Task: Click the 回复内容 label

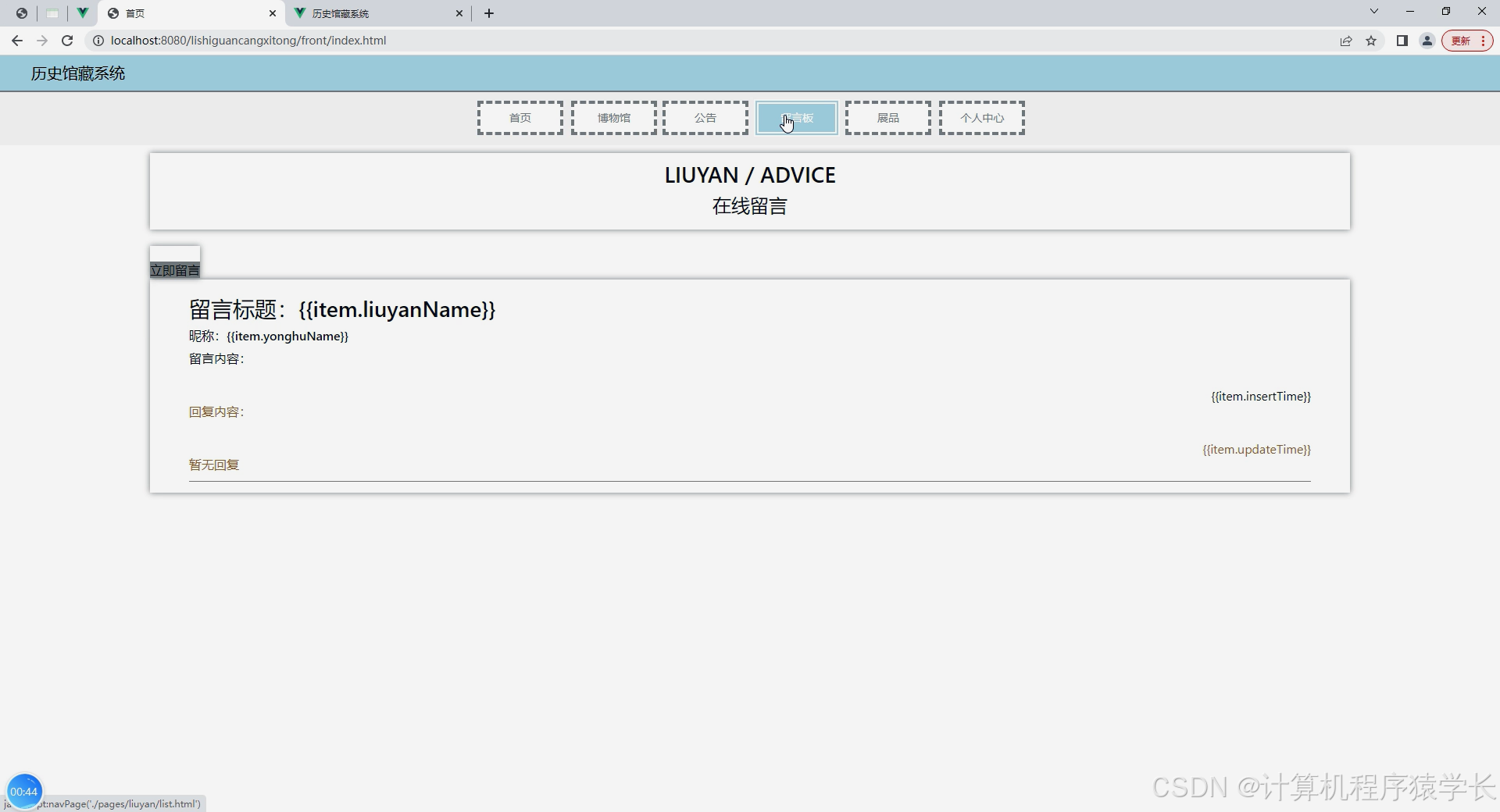Action: 217,412
